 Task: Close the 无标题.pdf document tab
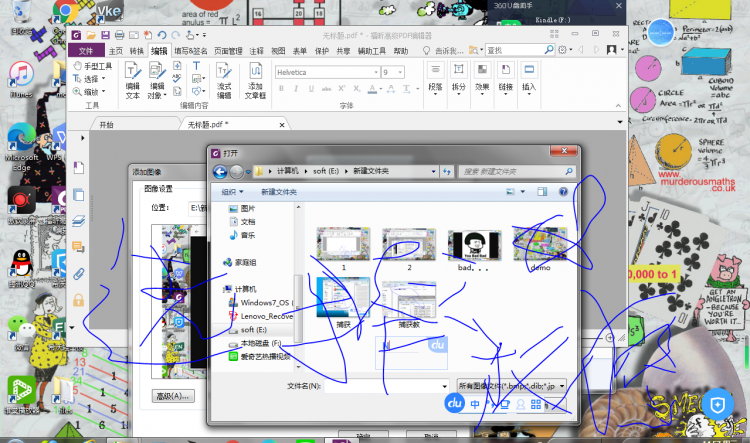282,125
